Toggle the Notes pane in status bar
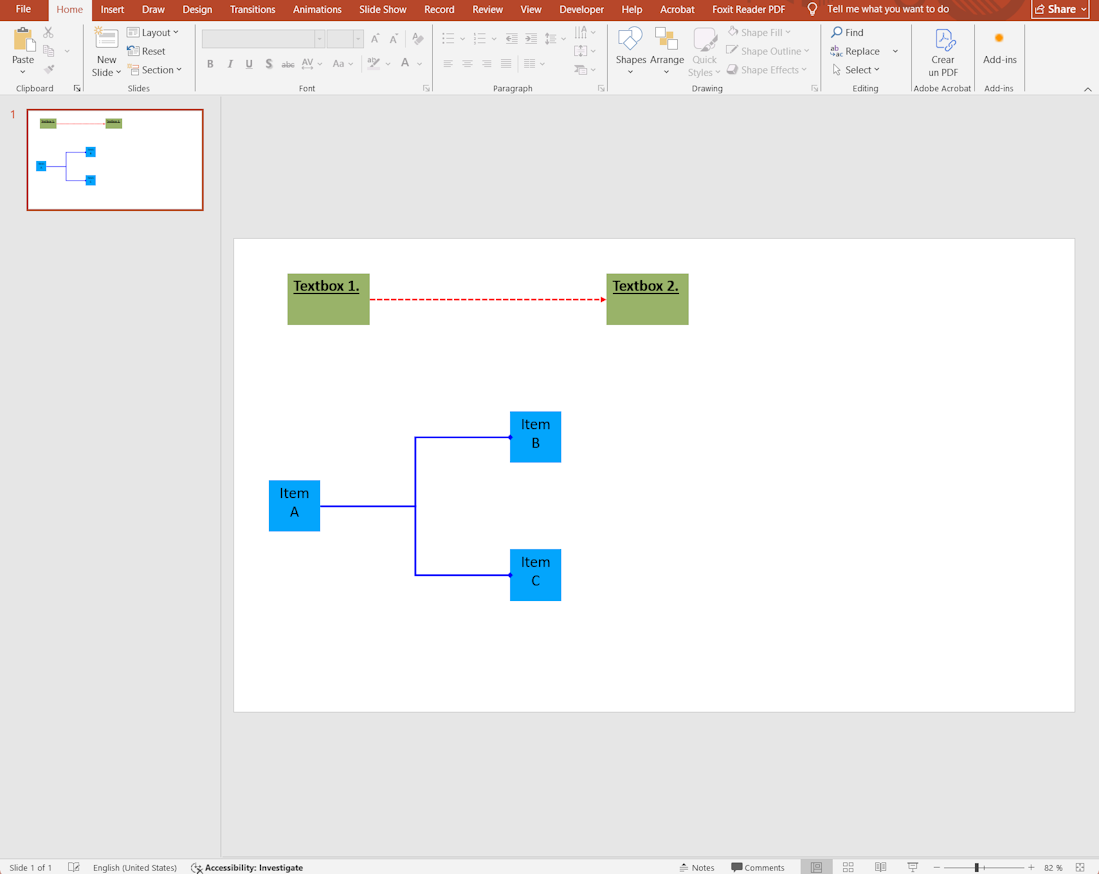This screenshot has width=1100, height=874. pyautogui.click(x=697, y=867)
